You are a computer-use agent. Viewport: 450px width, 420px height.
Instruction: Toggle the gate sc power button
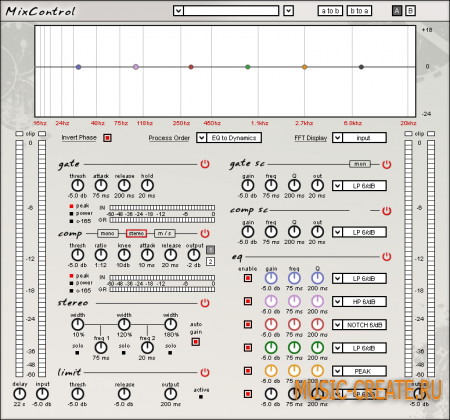[x=386, y=164]
